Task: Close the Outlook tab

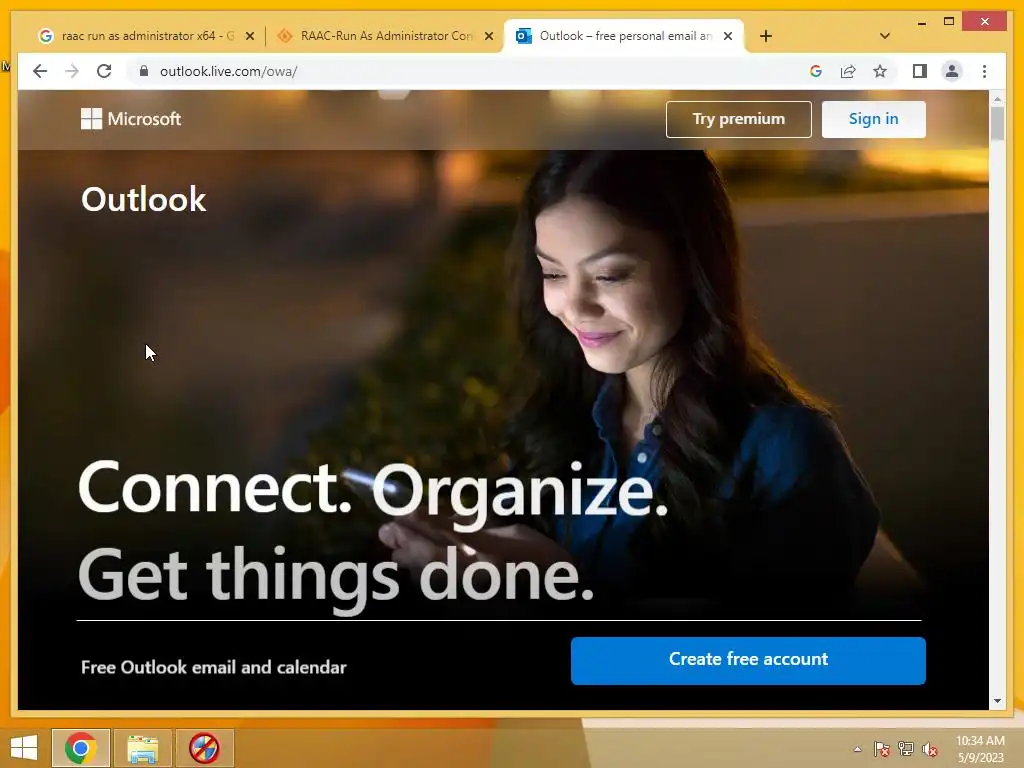Action: point(728,36)
